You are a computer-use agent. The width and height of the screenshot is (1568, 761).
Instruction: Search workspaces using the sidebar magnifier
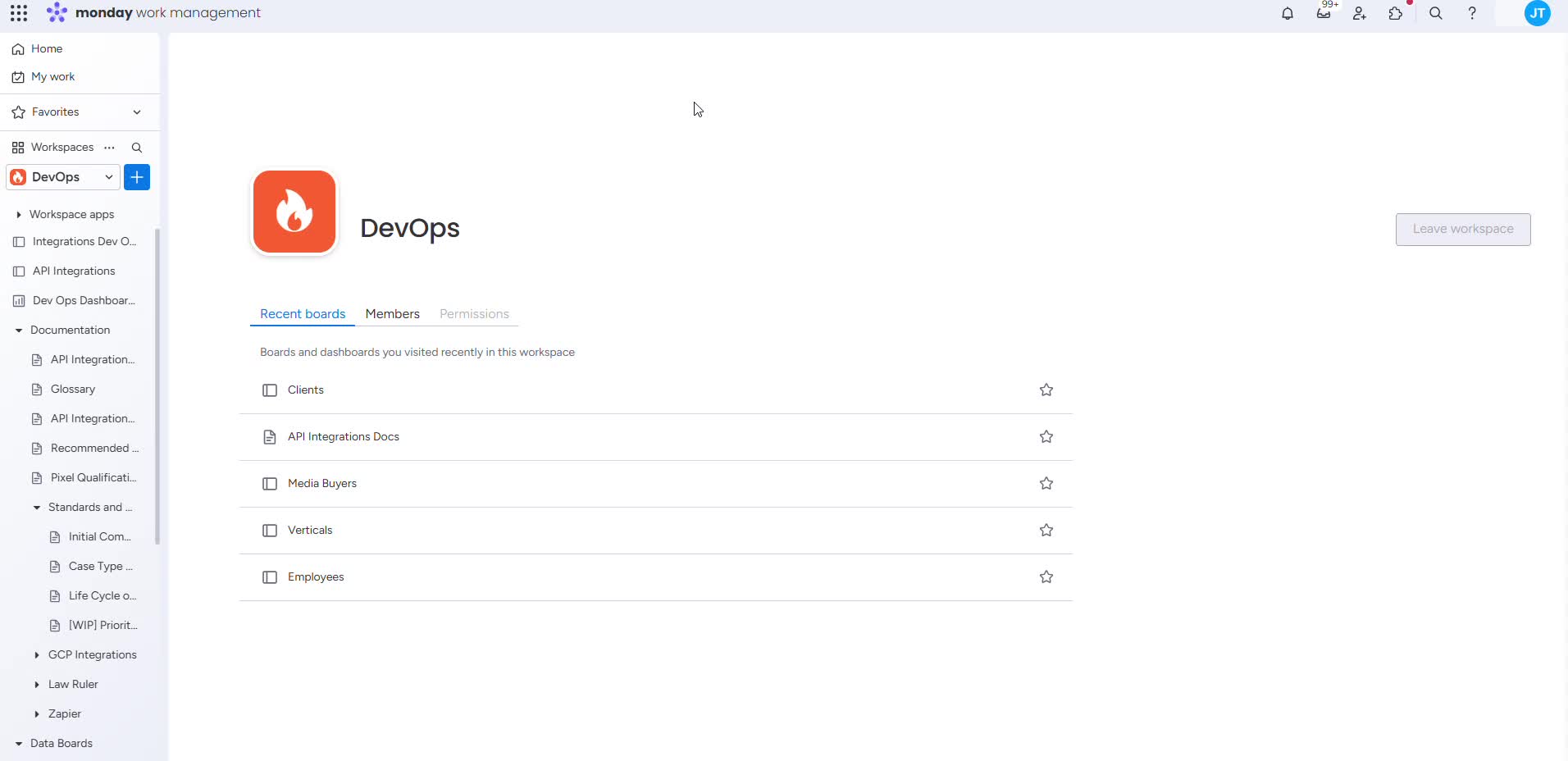coord(137,148)
